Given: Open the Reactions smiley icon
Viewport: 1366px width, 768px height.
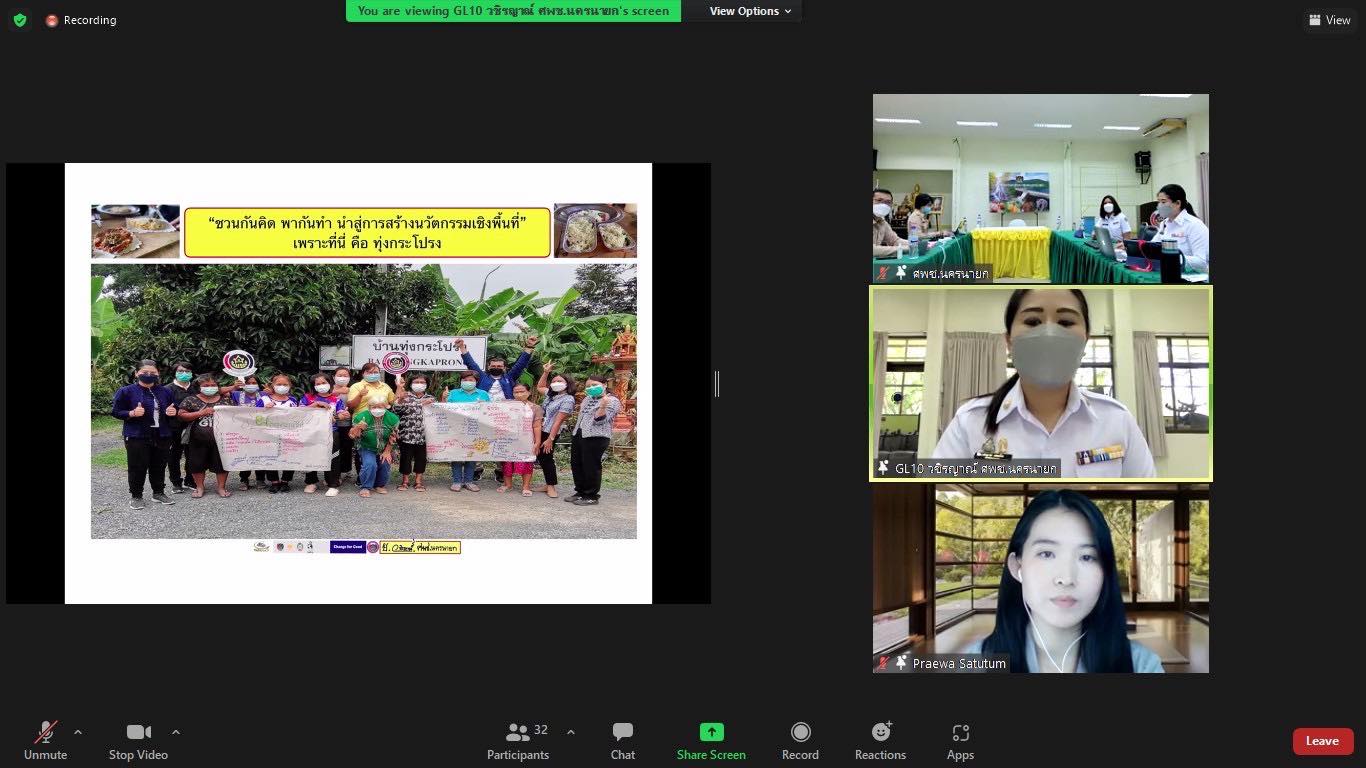Looking at the screenshot, I should [x=880, y=732].
